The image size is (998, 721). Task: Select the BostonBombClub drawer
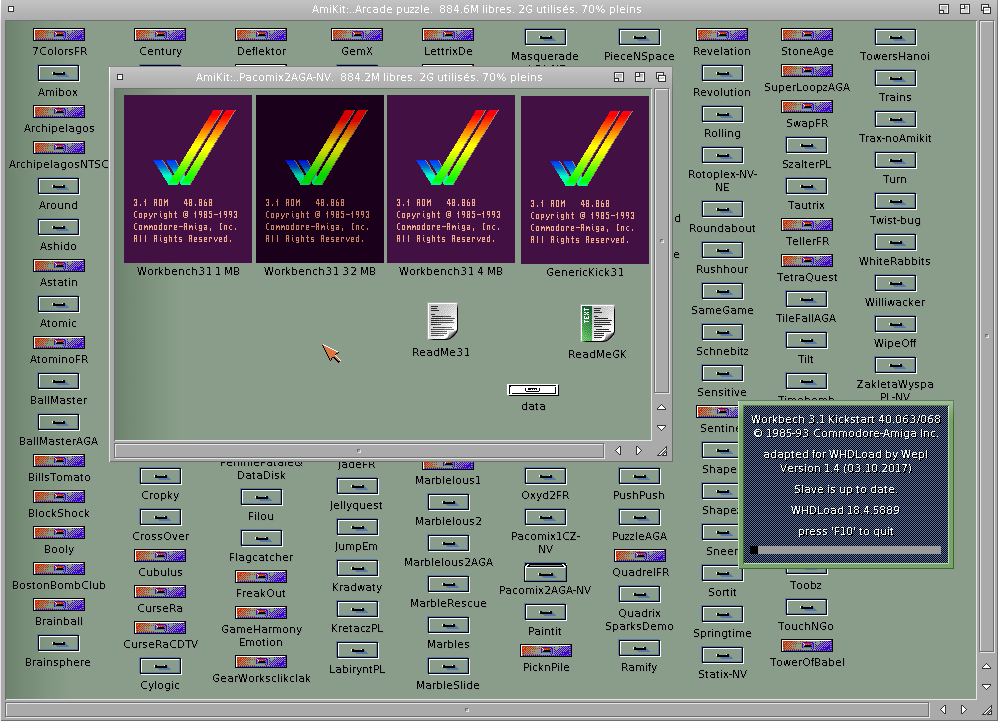coord(59,569)
